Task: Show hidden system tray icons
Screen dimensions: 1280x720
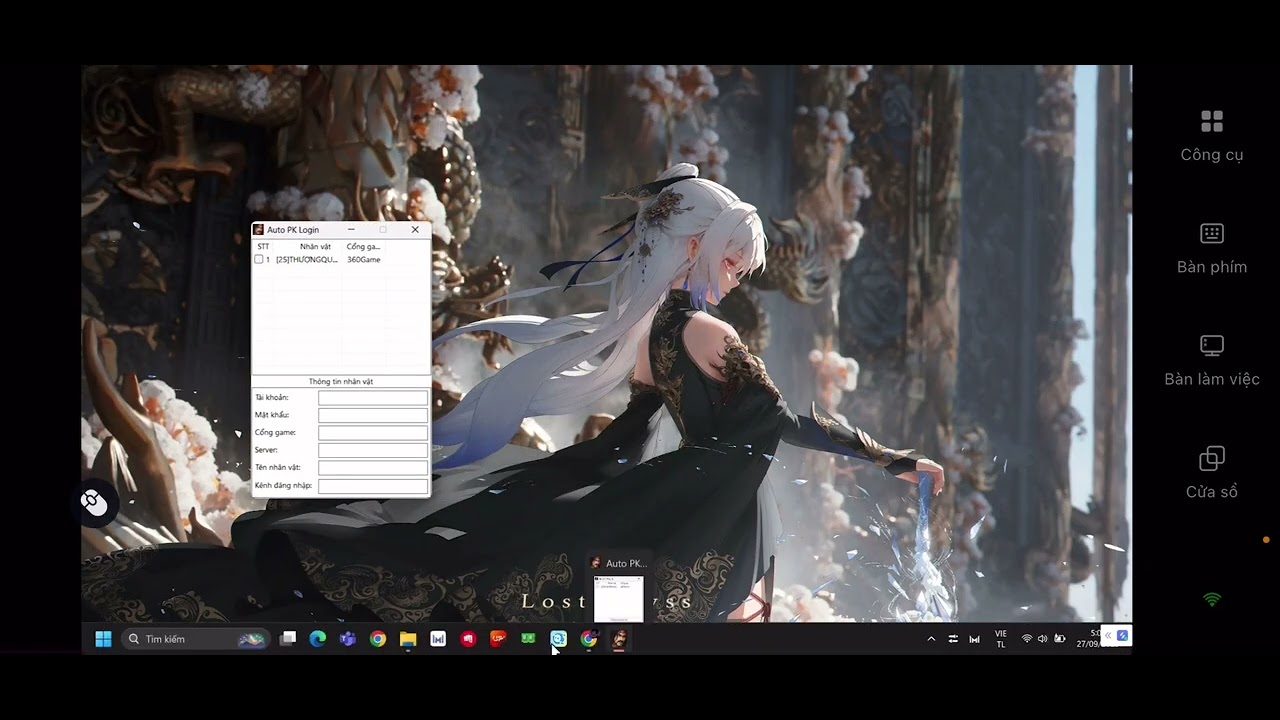Action: pos(931,639)
